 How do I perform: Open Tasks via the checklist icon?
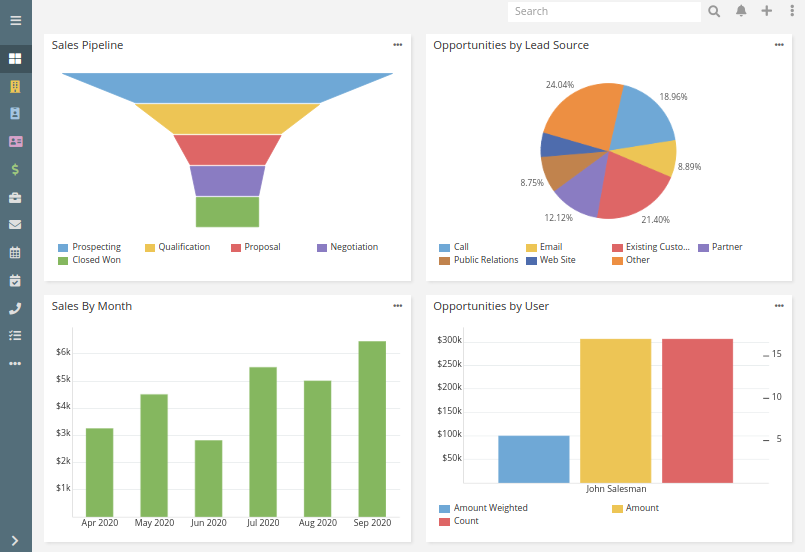(x=15, y=336)
